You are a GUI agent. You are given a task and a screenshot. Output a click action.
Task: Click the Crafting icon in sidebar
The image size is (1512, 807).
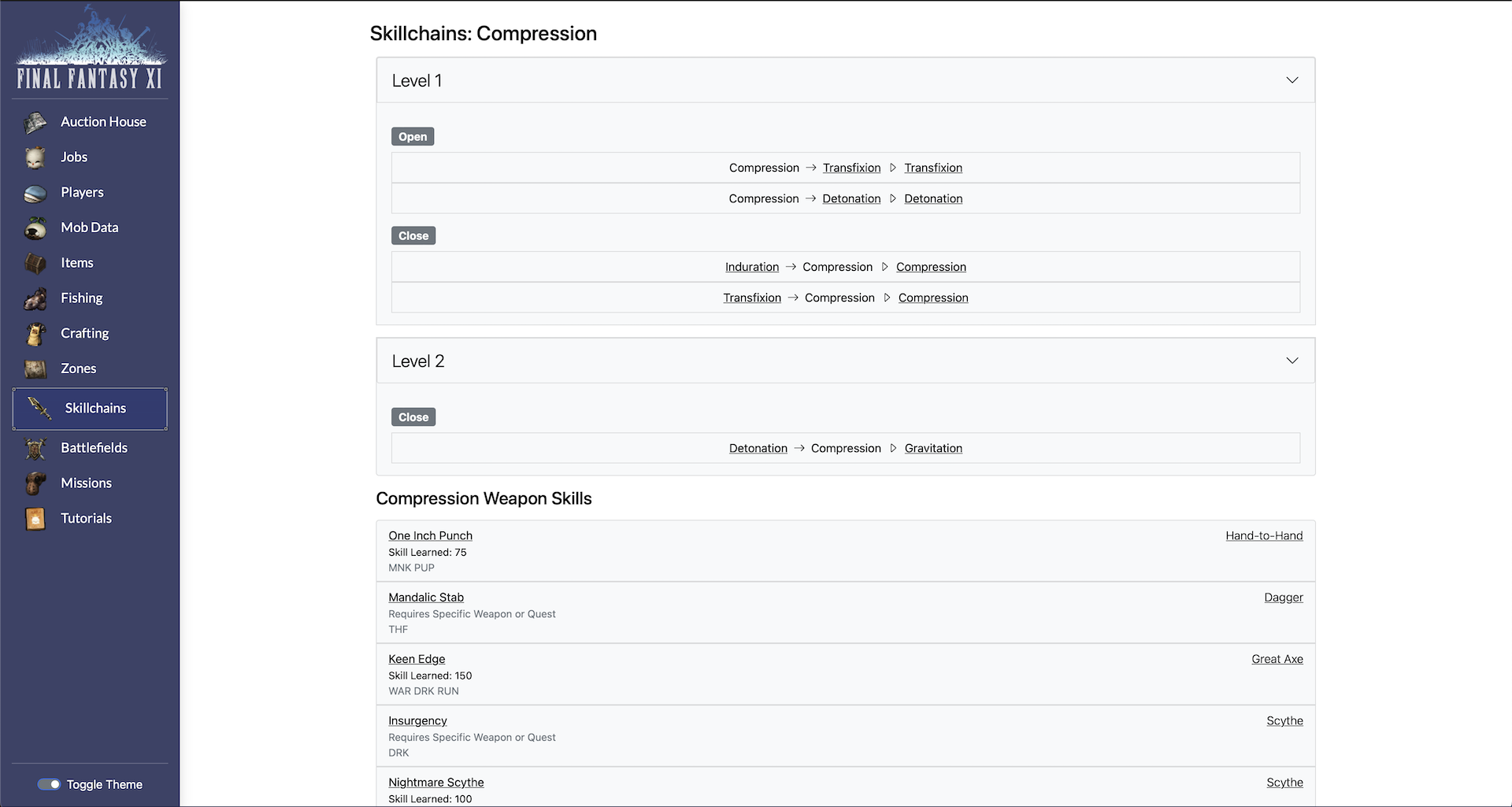click(35, 334)
